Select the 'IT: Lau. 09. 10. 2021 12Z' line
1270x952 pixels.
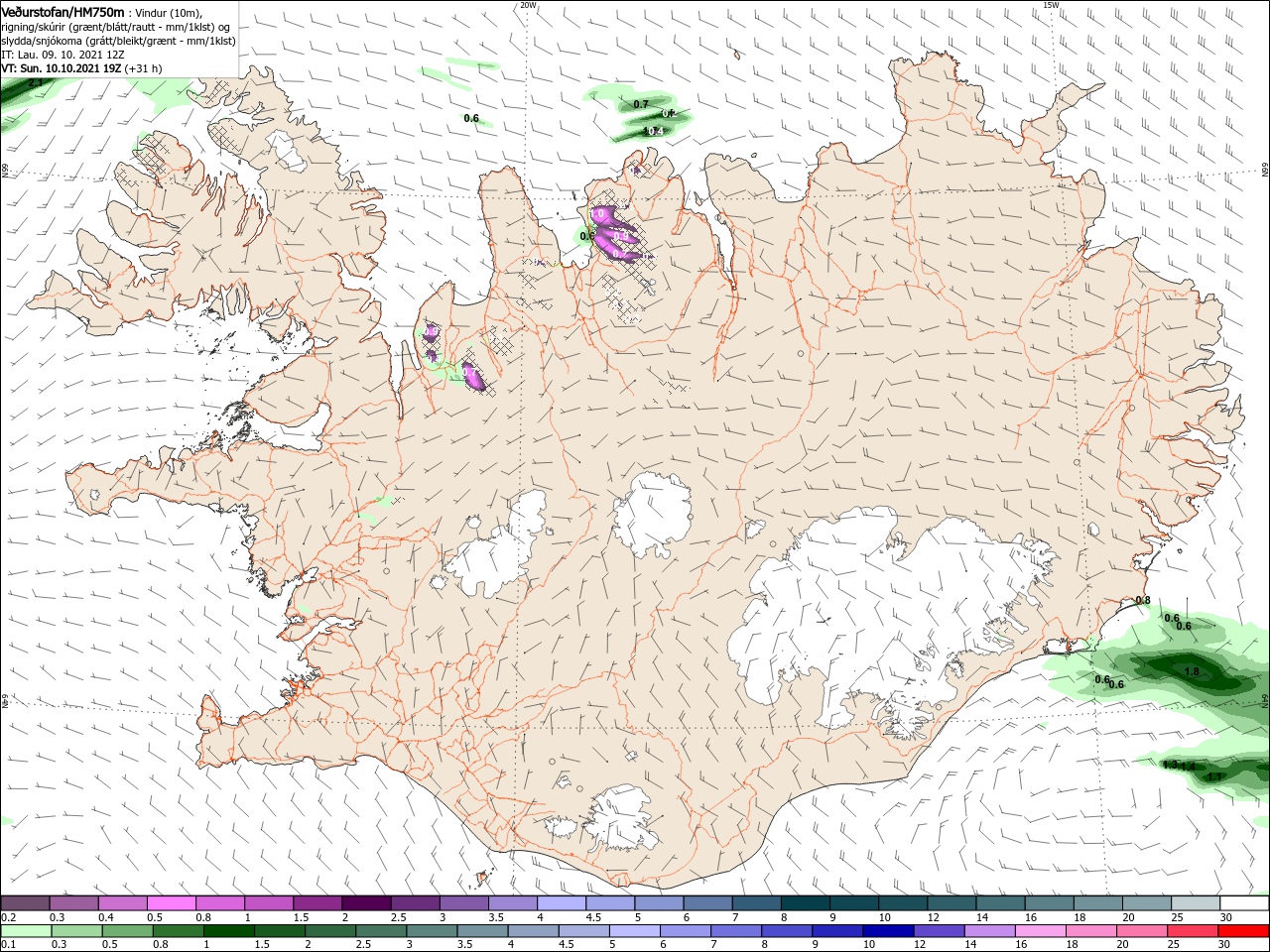click(x=62, y=55)
